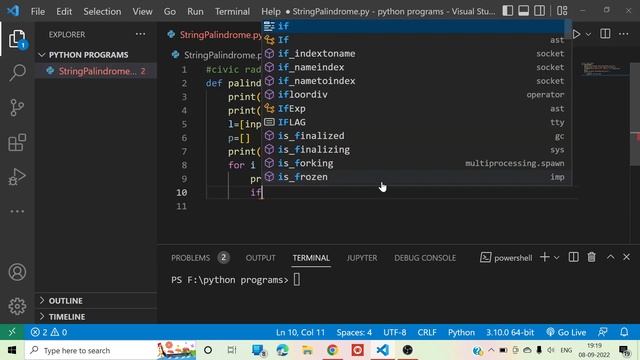
Task: Choose if_nametoindex suggestion
Action: pos(416,81)
